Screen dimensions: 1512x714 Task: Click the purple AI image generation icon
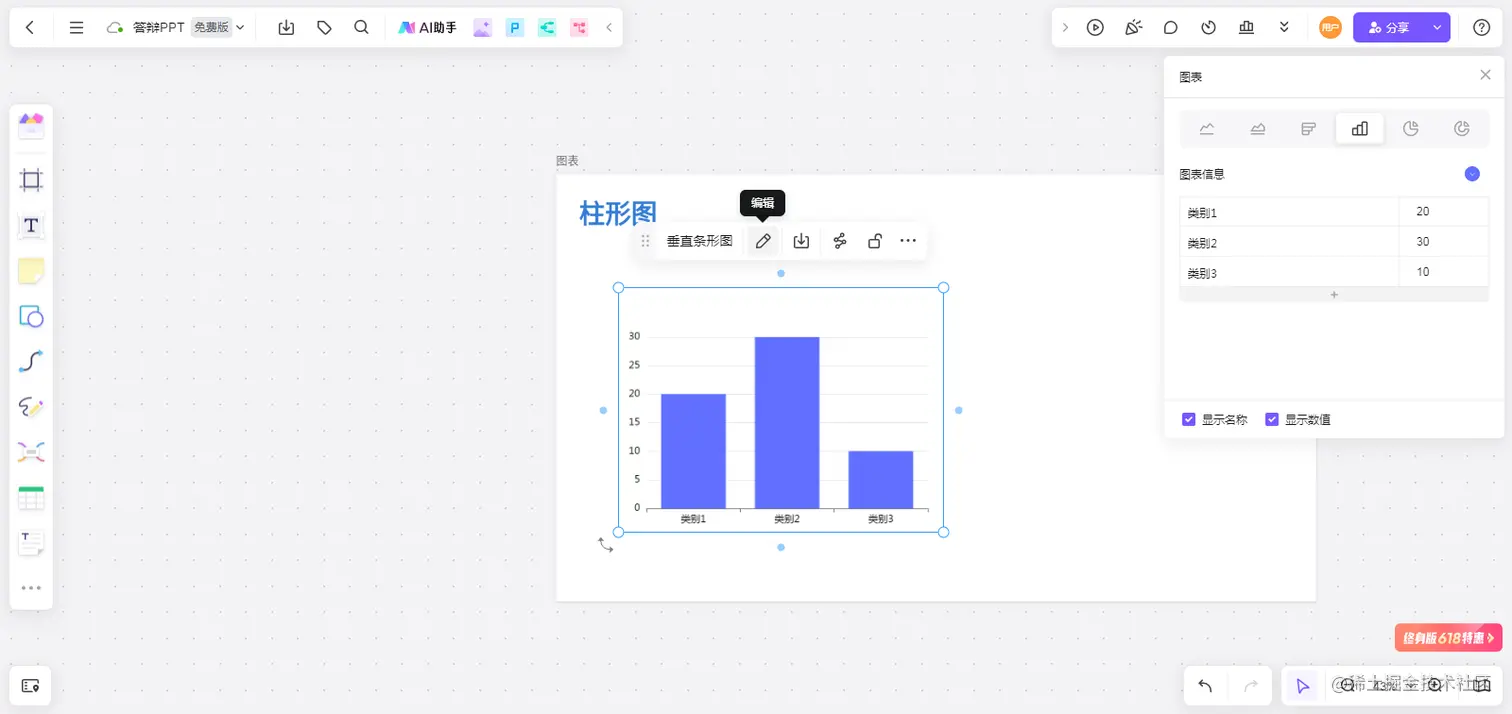pos(483,28)
